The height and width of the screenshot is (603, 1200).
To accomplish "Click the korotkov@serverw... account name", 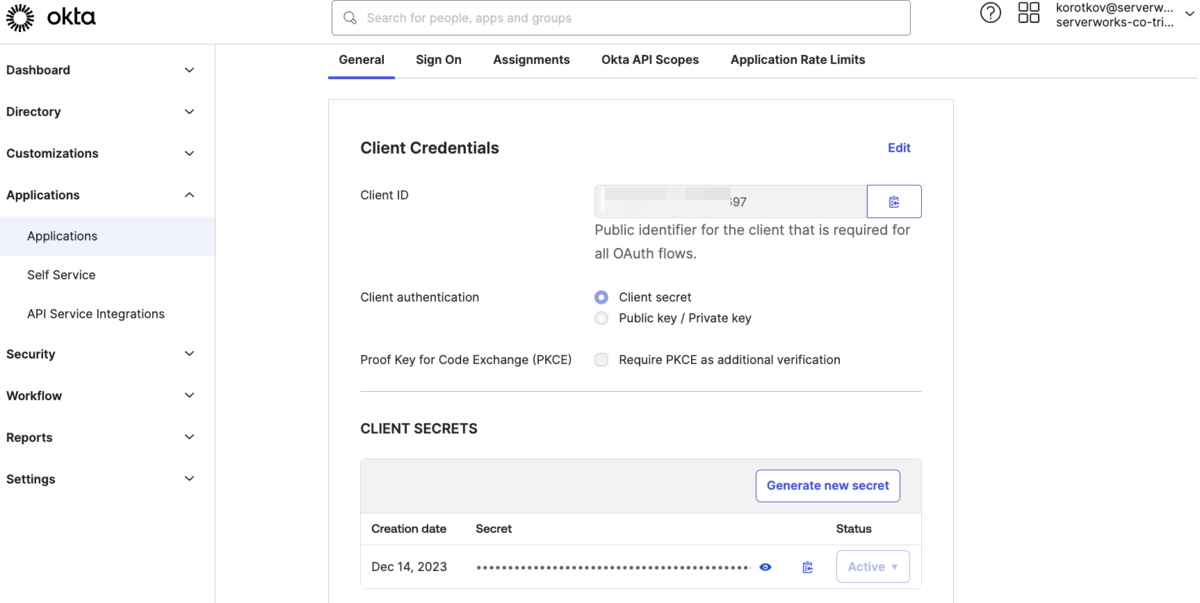I will tap(1114, 7).
